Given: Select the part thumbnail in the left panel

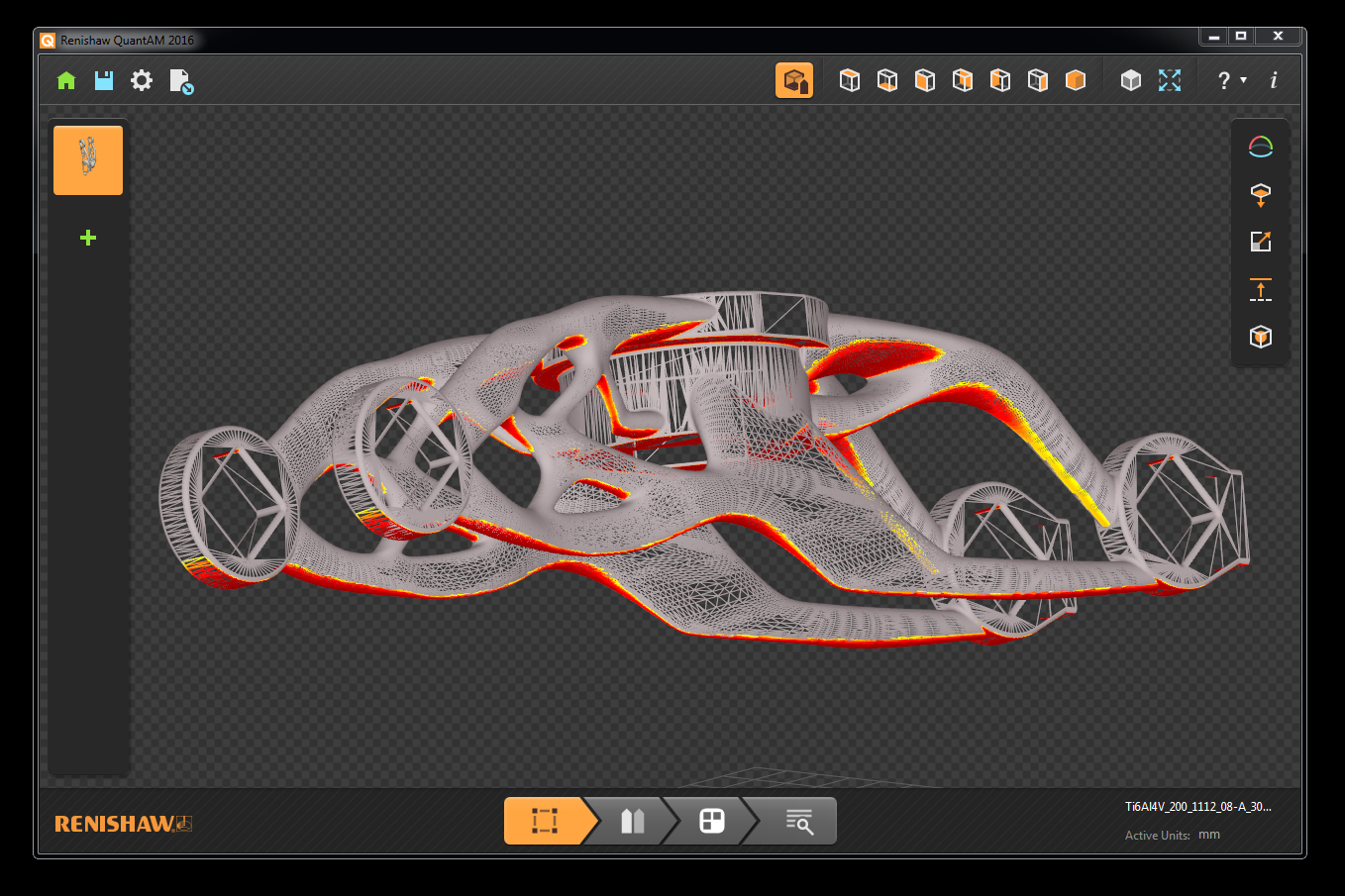Looking at the screenshot, I should 88,160.
